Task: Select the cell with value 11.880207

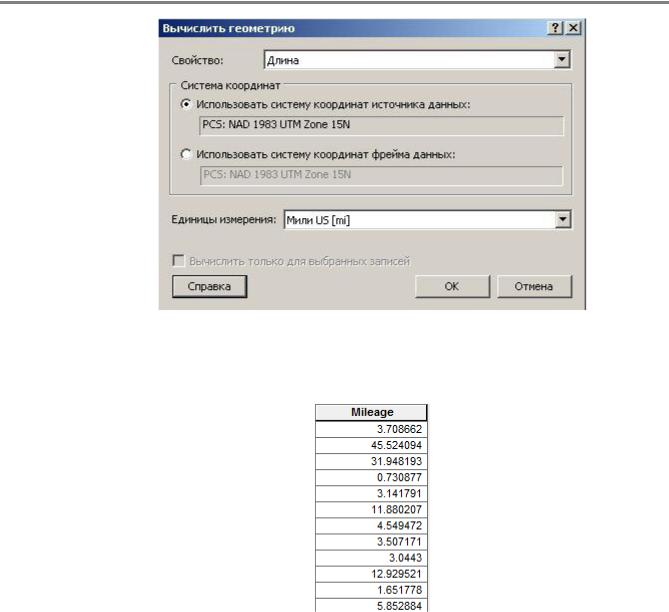Action: [371, 510]
